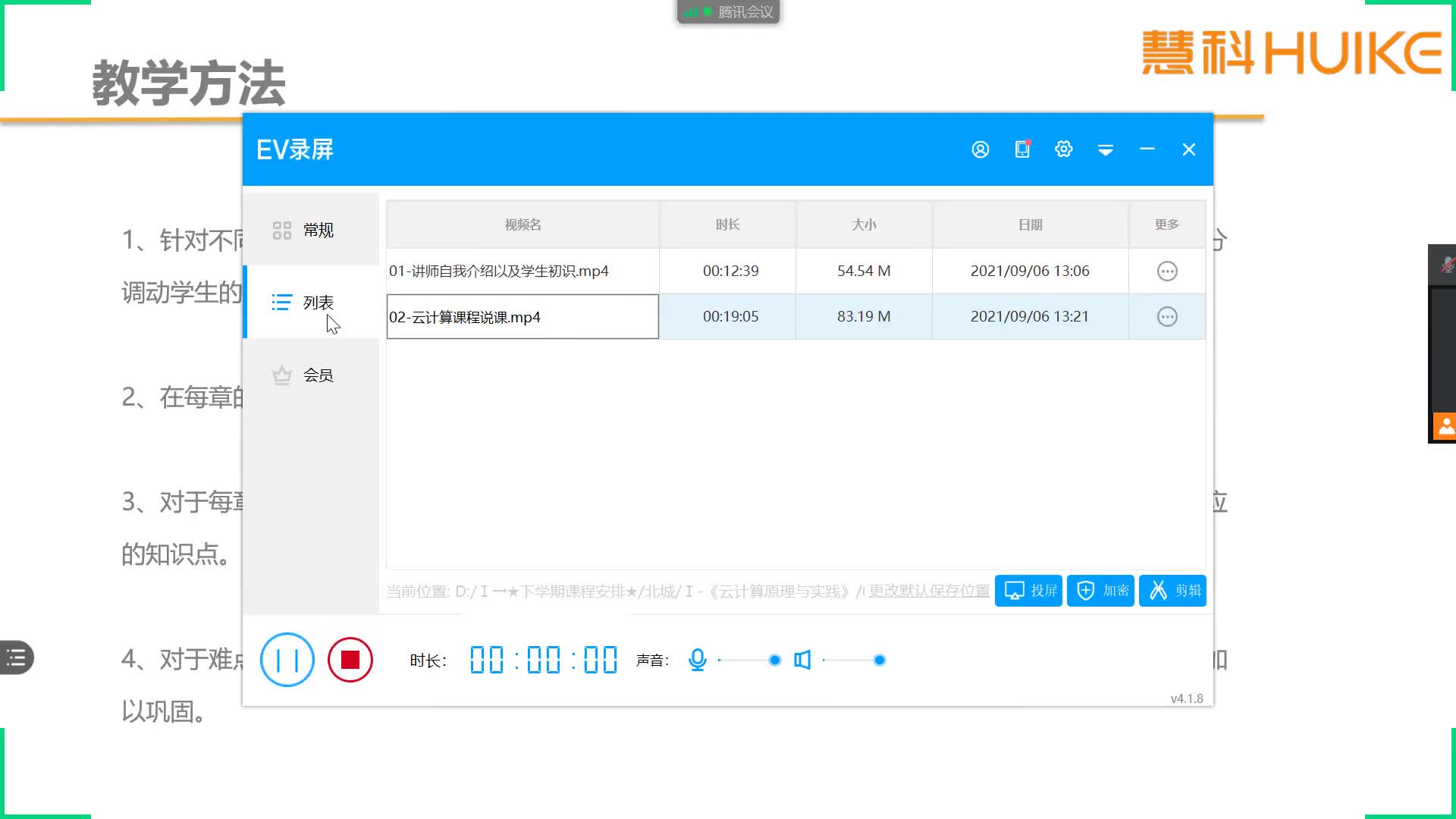The height and width of the screenshot is (819, 1456).
Task: Click date 2021/09/06 13:06 cell
Action: click(1030, 271)
